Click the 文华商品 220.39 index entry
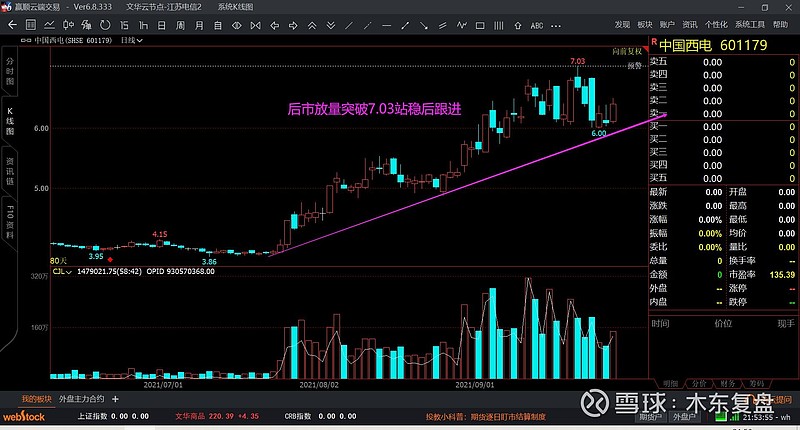This screenshot has width=800, height=430. coord(217,416)
